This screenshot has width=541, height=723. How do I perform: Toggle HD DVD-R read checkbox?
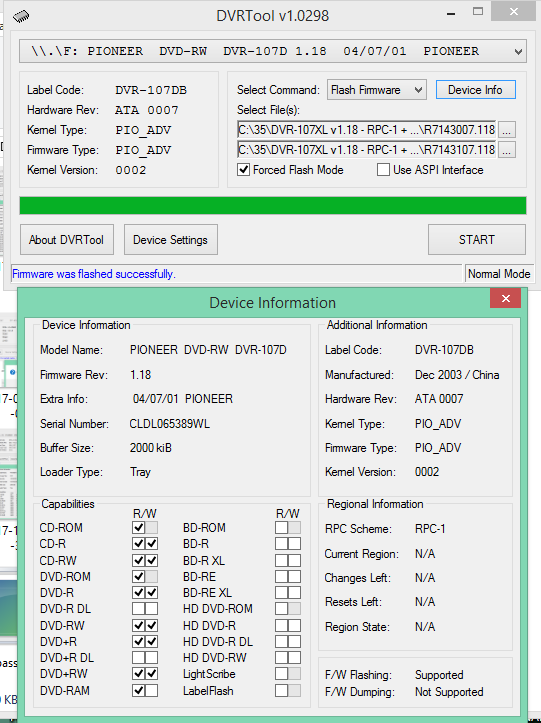click(x=281, y=626)
